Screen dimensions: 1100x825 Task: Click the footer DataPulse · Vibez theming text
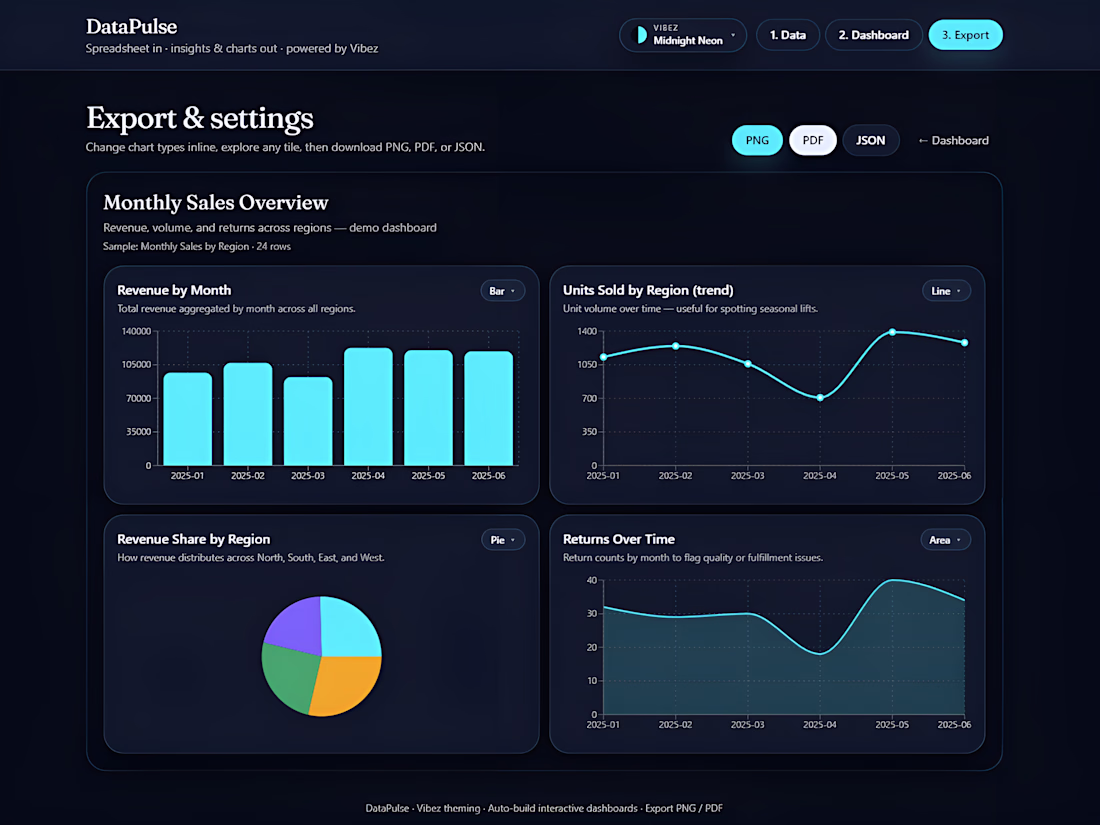click(x=544, y=808)
